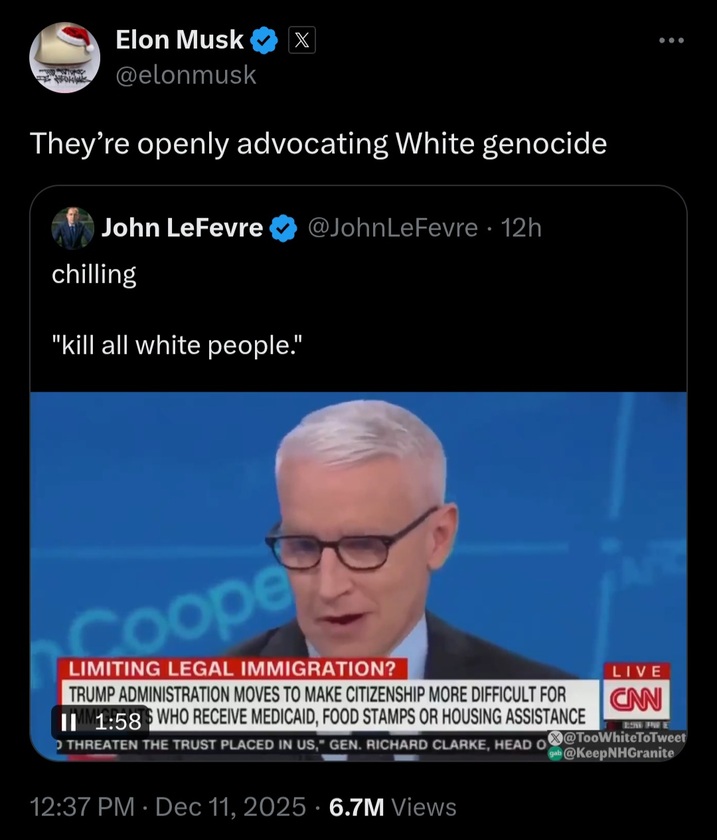Viewport: 717px width, 840px height.
Task: Click the verified badge beside John LeFevre
Action: [x=283, y=228]
